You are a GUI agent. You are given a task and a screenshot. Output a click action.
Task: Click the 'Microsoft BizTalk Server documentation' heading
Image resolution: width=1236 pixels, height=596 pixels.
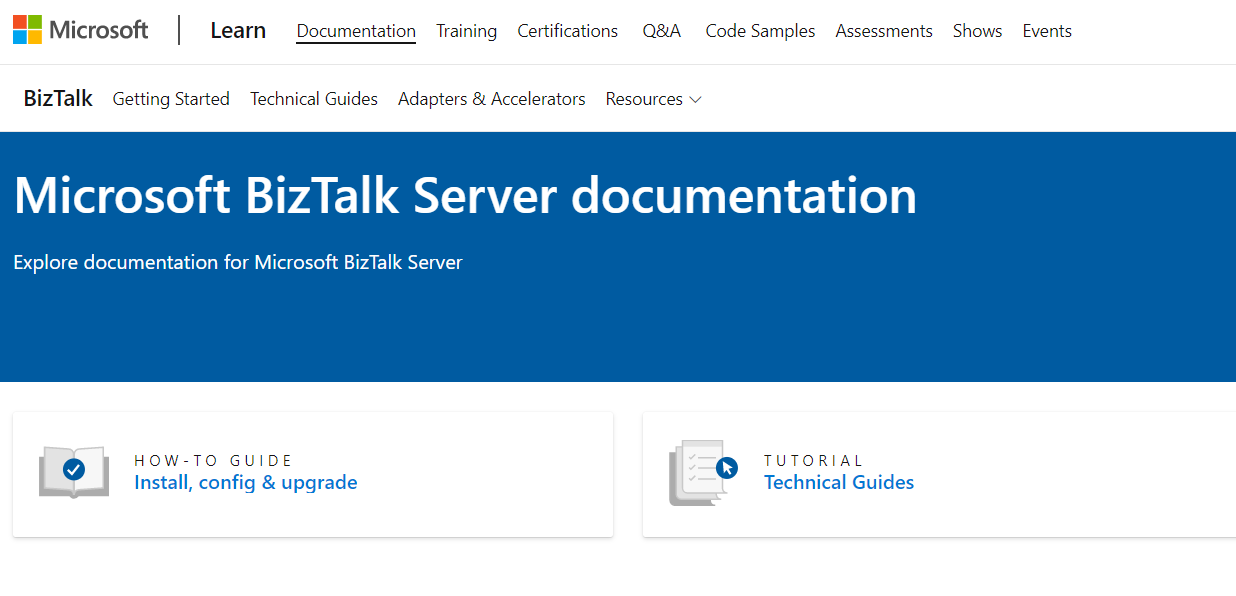(x=465, y=195)
